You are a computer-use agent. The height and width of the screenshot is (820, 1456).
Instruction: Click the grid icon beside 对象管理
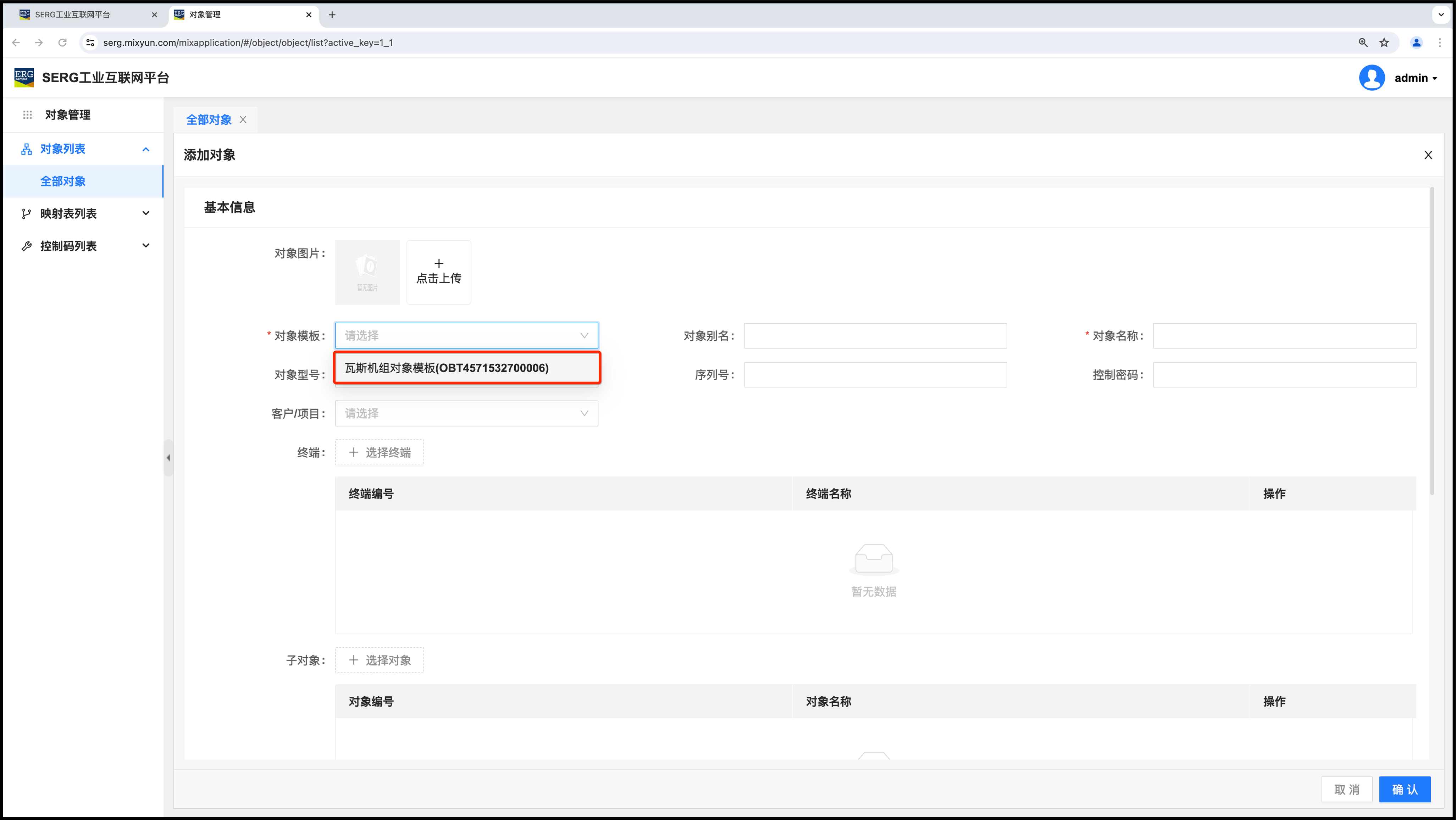pos(27,115)
